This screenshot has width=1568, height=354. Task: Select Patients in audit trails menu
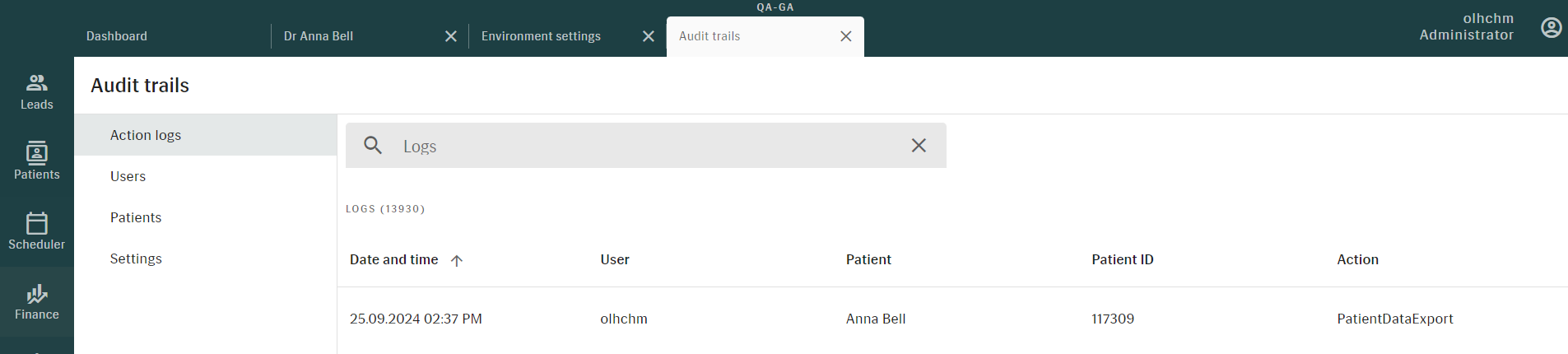(206, 217)
